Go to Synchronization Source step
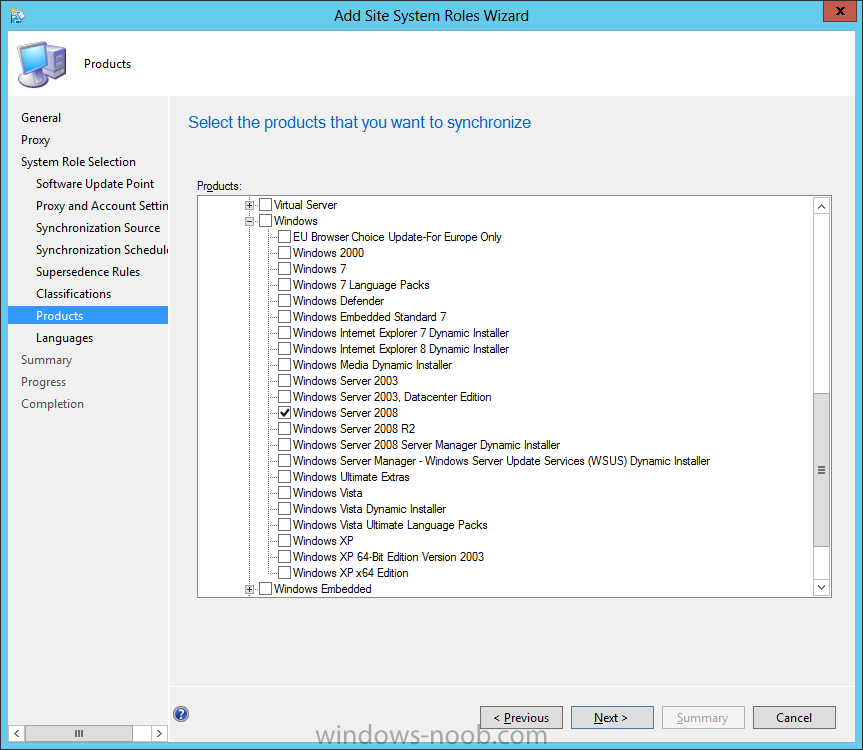The width and height of the screenshot is (863, 750). pos(98,228)
